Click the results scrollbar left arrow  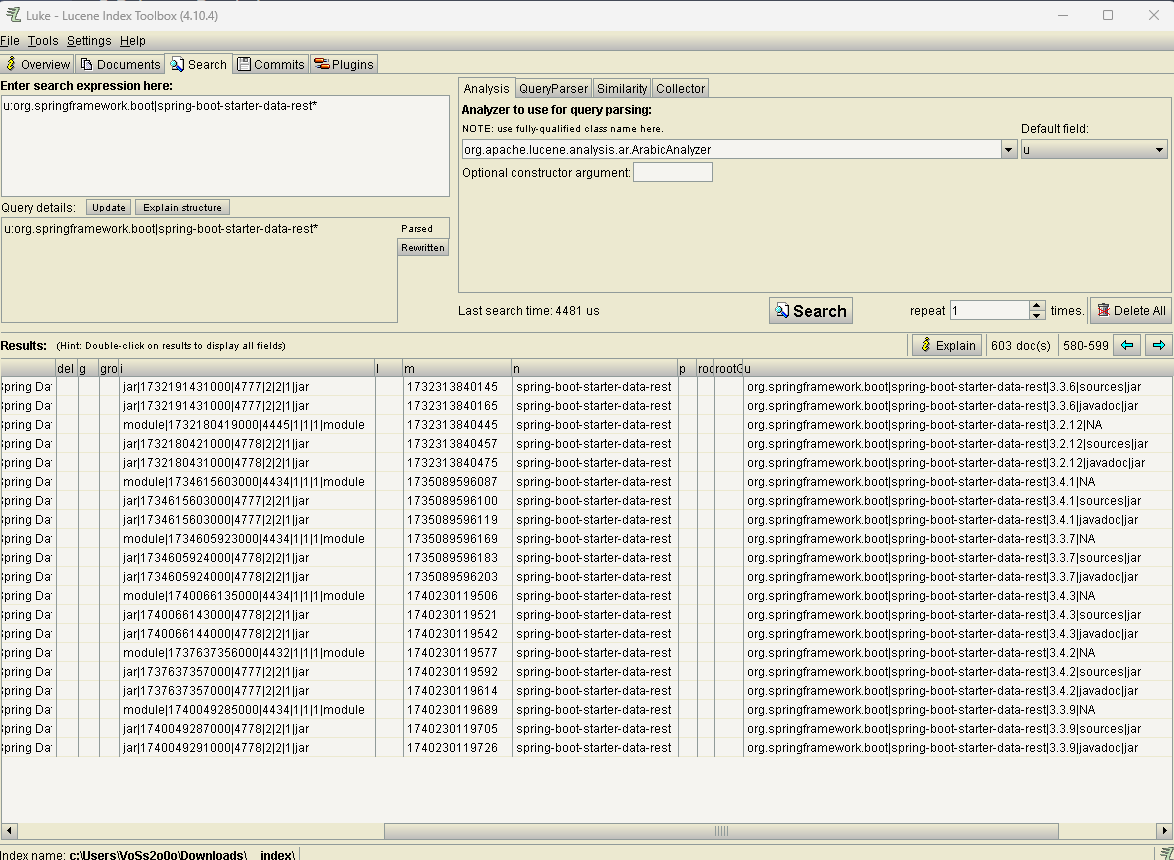tap(9, 831)
